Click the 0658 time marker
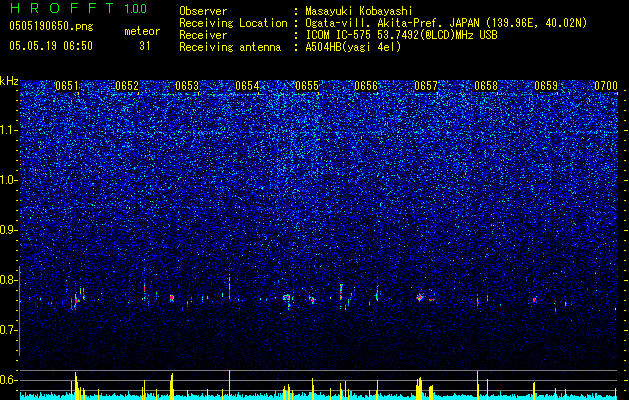Screen dimensions: 629x400 486,86
